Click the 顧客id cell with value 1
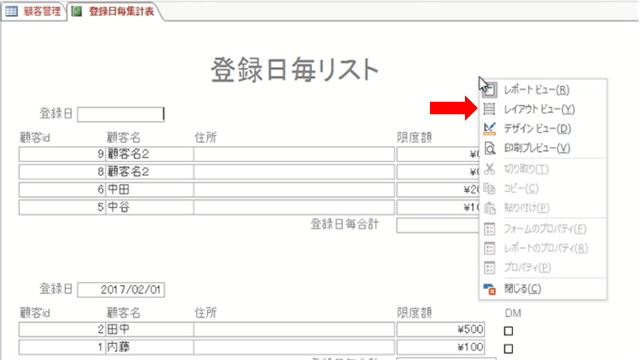The width and height of the screenshot is (640, 360). [x=62, y=347]
